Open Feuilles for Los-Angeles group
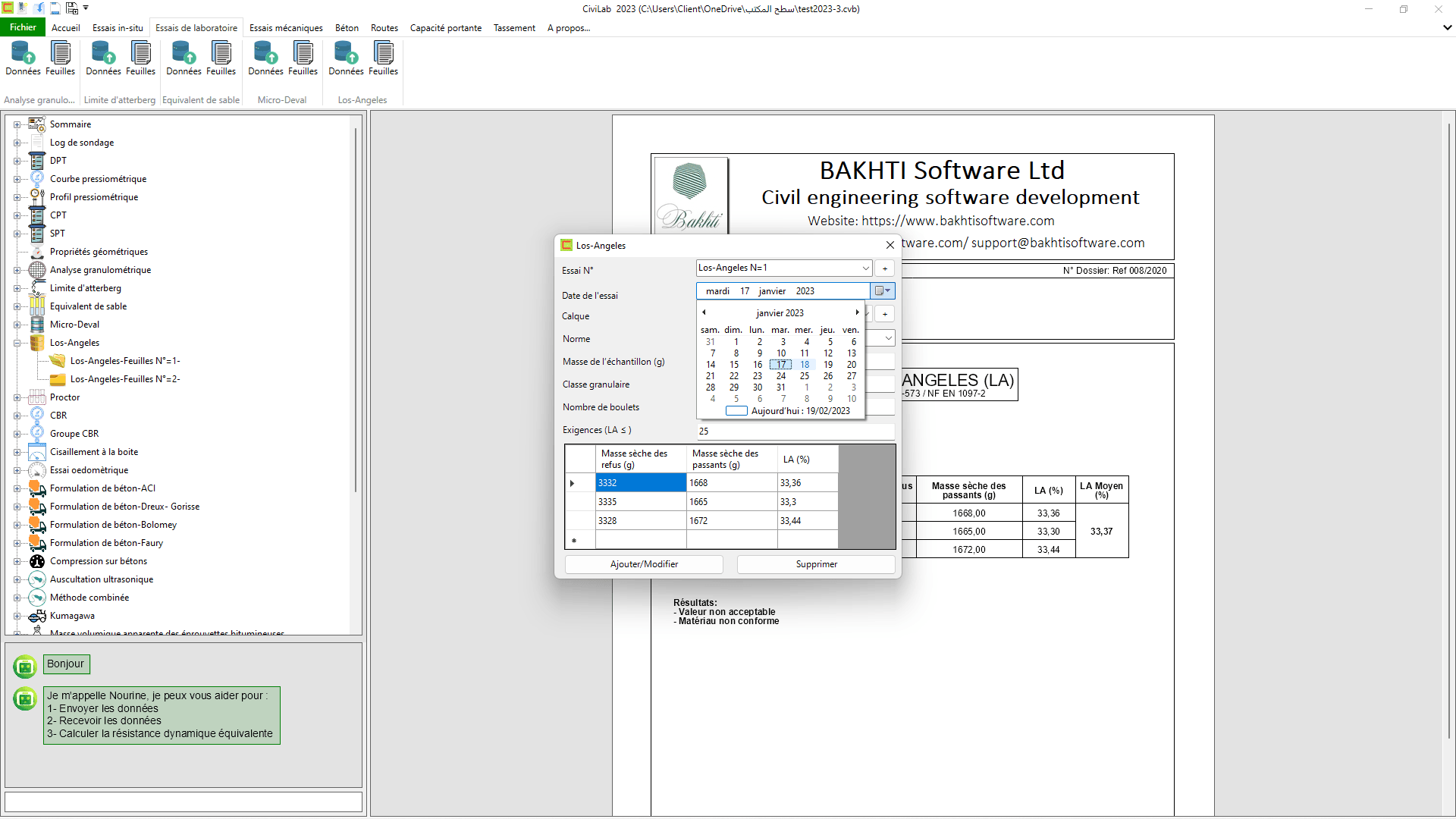This screenshot has width=1456, height=819. point(383,58)
